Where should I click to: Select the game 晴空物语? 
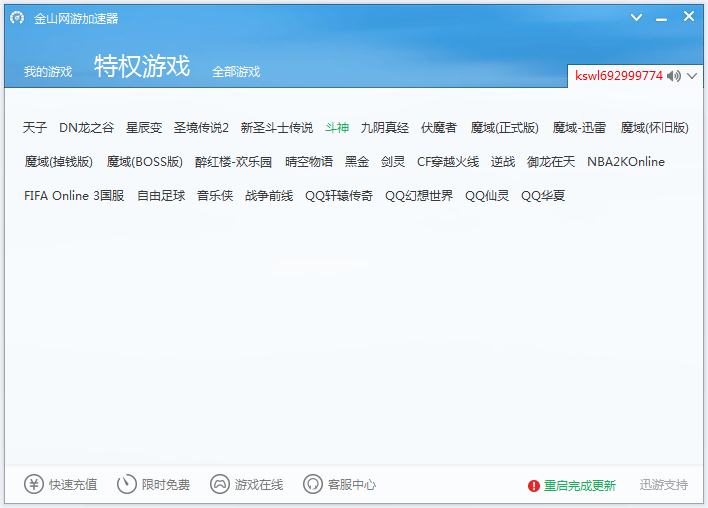point(309,162)
